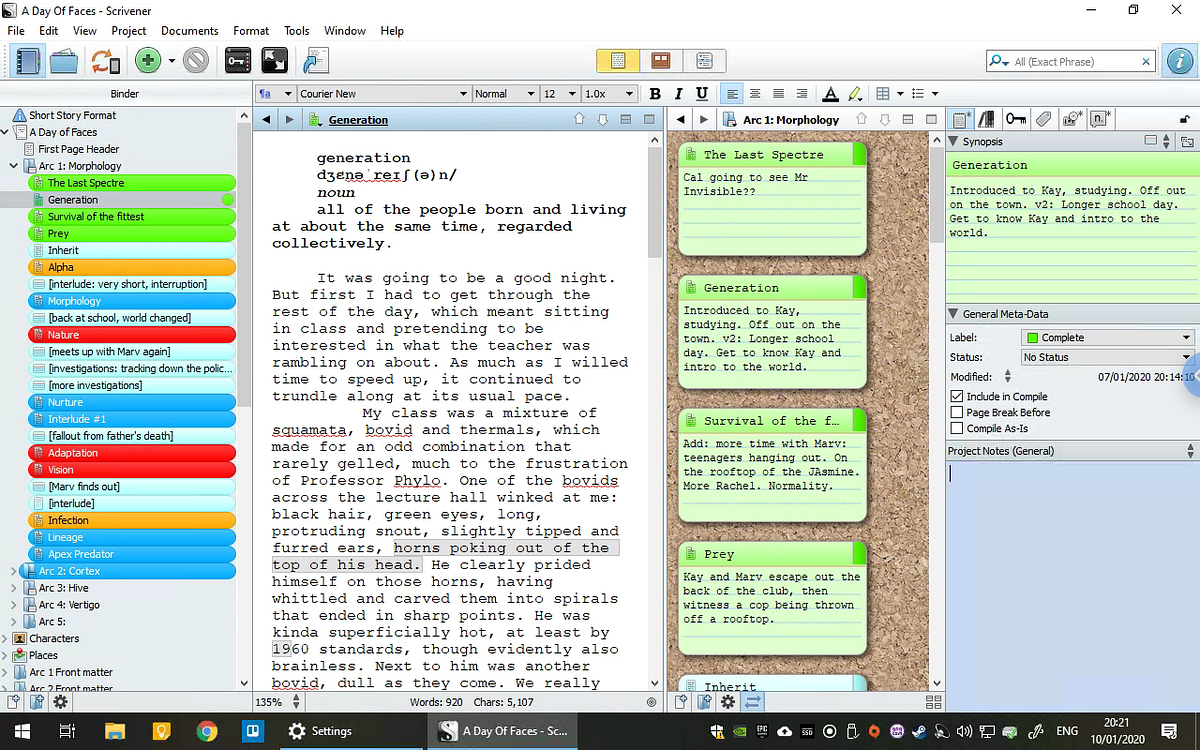Image resolution: width=1200 pixels, height=750 pixels.
Task: Open the File menu
Action: 16,31
